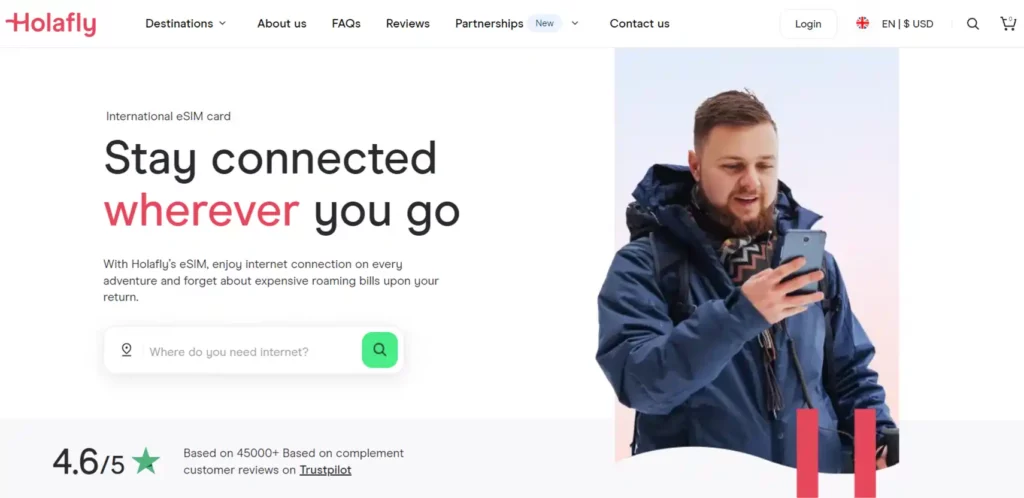The width and height of the screenshot is (1024, 498).
Task: Click the hero image of man with phone
Action: tap(756, 261)
